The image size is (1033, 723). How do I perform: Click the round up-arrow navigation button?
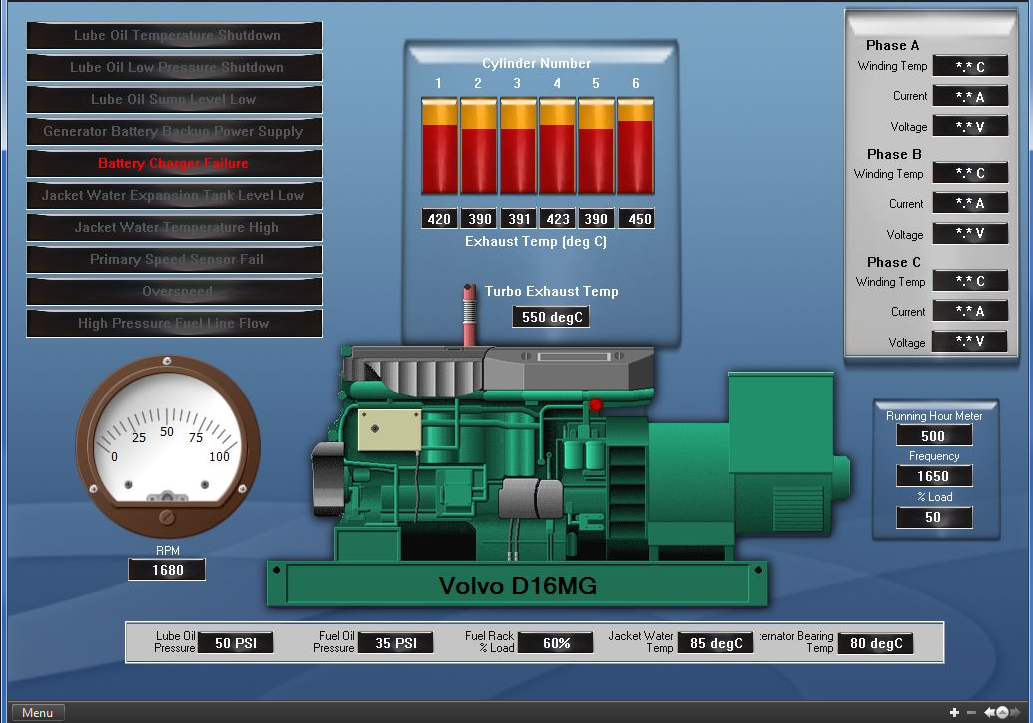pos(1002,712)
